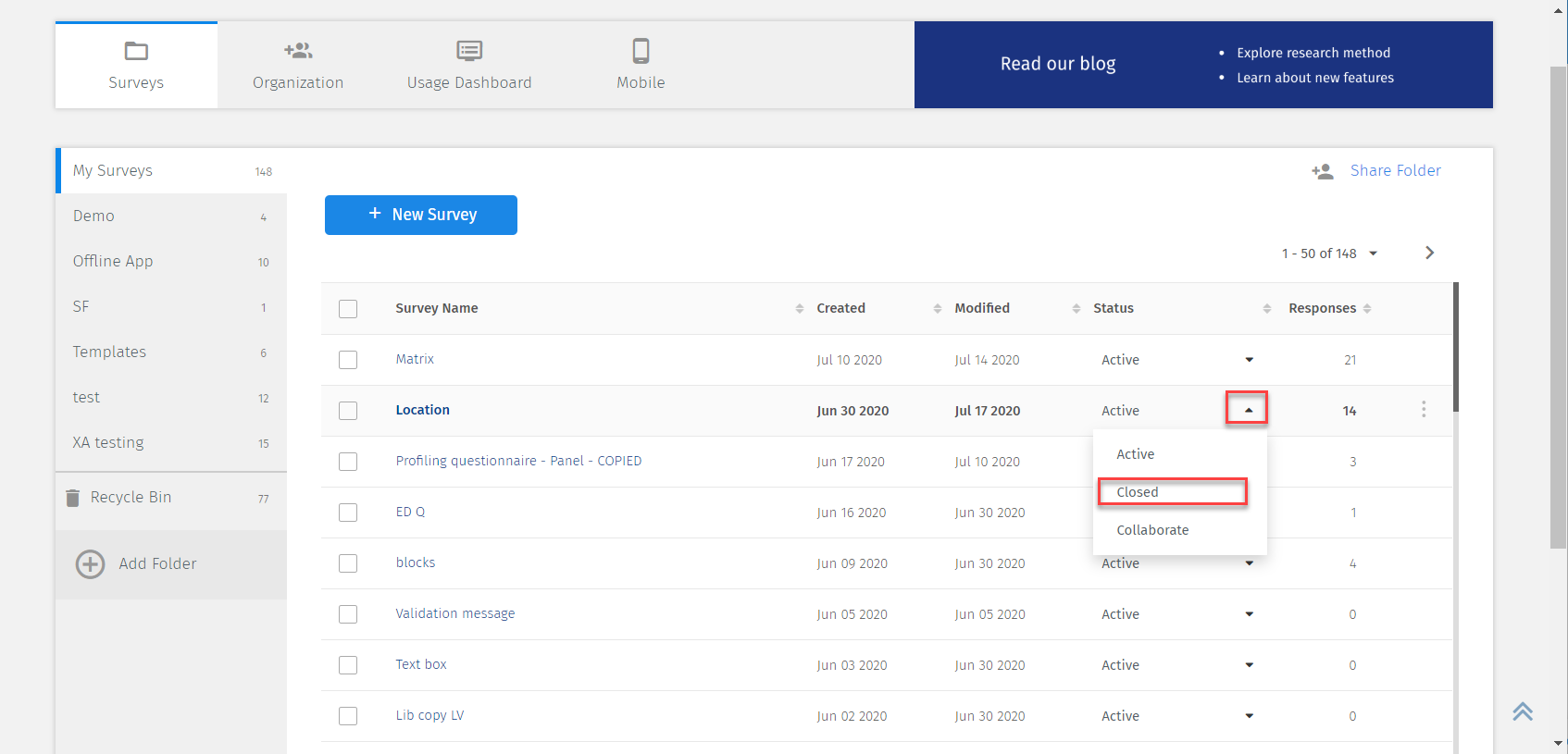Open the Mobile phone icon

[641, 51]
